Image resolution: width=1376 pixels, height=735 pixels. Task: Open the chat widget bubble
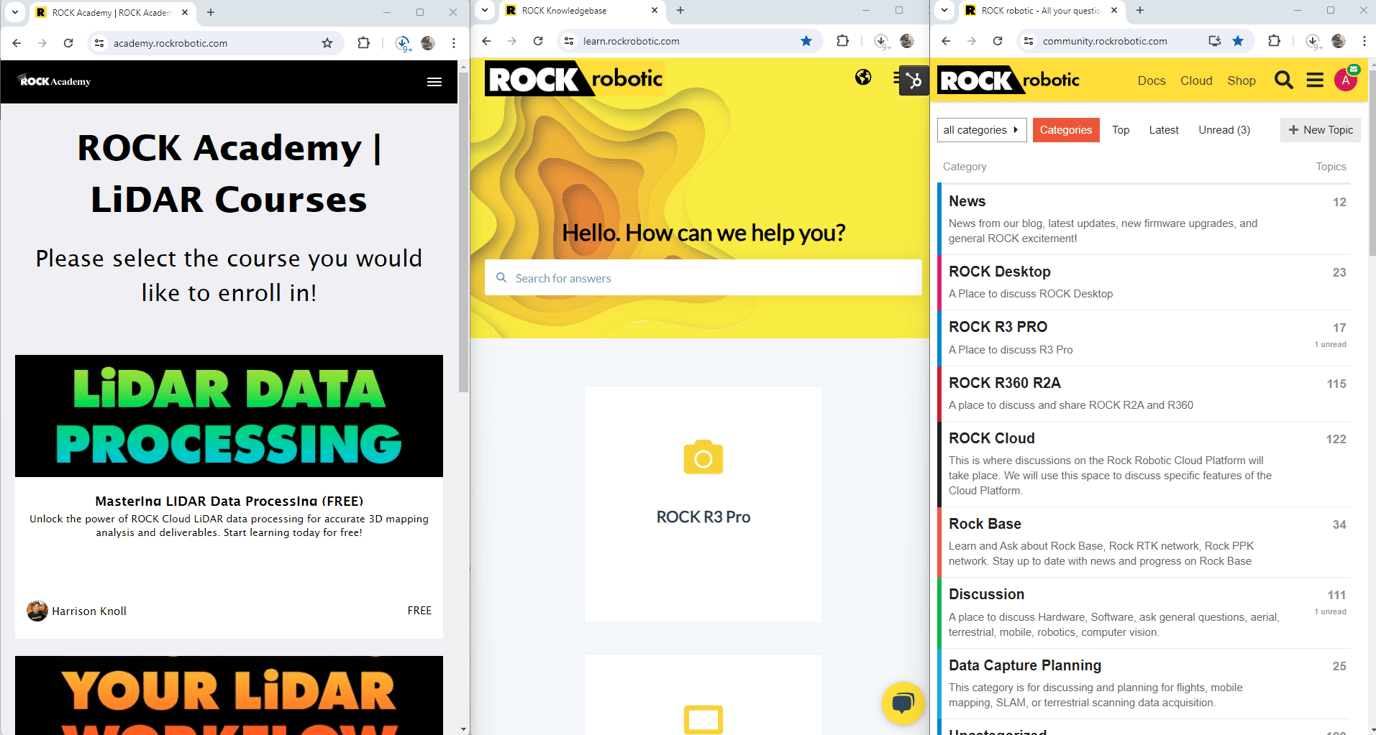click(902, 703)
